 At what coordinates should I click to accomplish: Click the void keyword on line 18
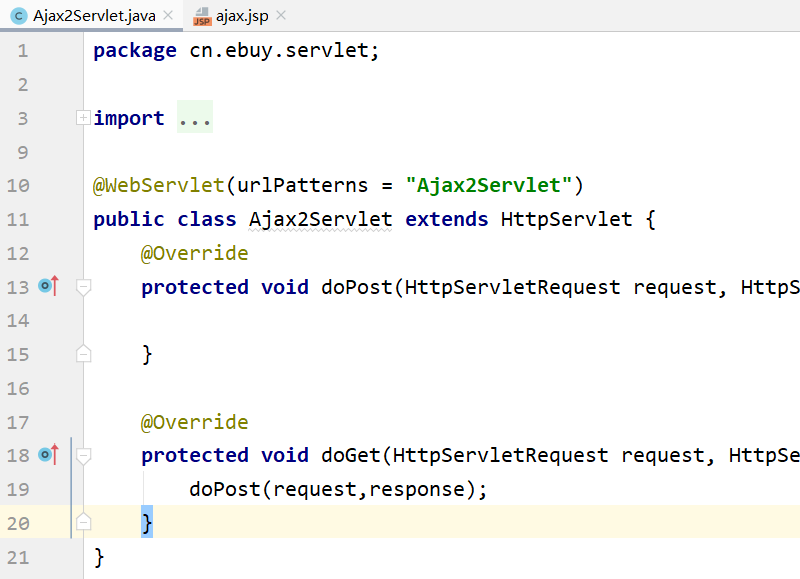coord(285,455)
